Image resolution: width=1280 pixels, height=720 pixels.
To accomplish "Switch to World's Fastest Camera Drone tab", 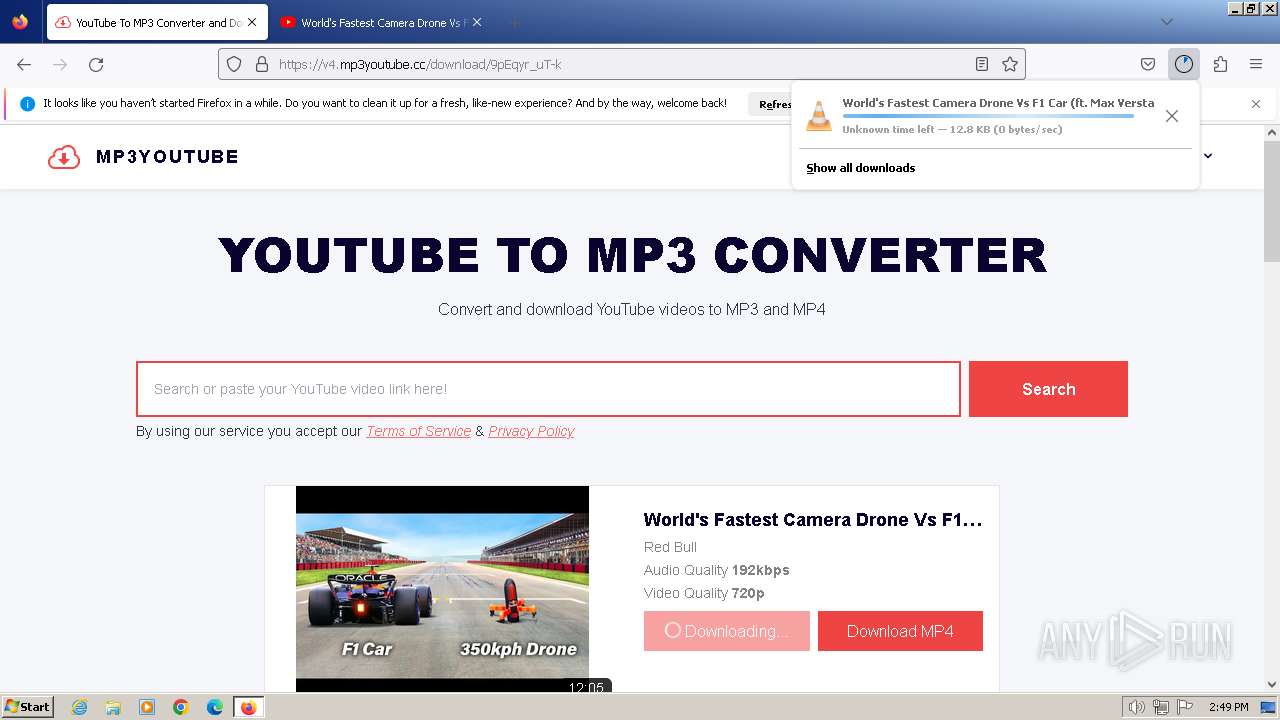I will coord(381,22).
